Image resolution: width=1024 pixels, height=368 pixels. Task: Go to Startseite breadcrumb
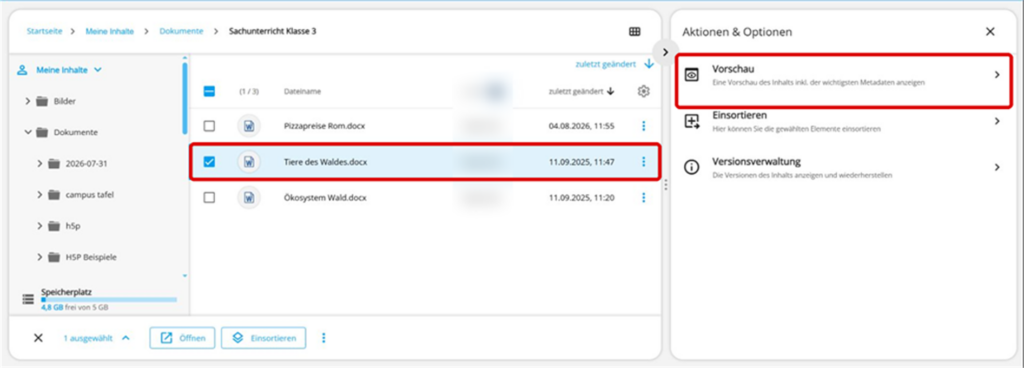tap(44, 31)
